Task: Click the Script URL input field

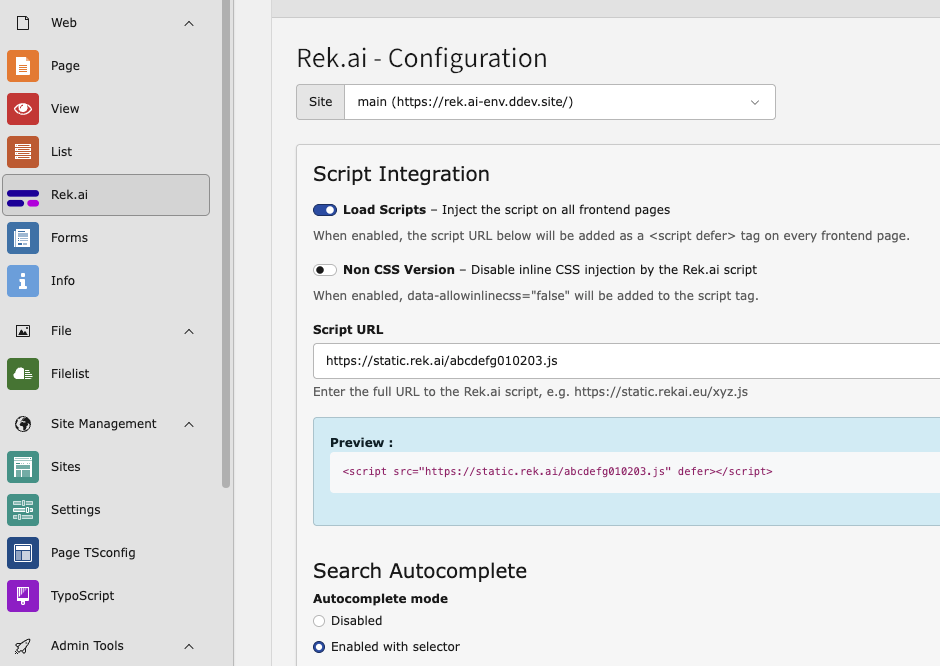Action: [x=626, y=361]
